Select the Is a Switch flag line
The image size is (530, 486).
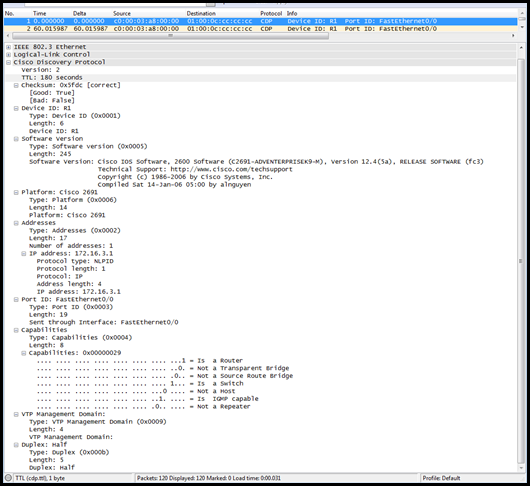click(x=140, y=384)
